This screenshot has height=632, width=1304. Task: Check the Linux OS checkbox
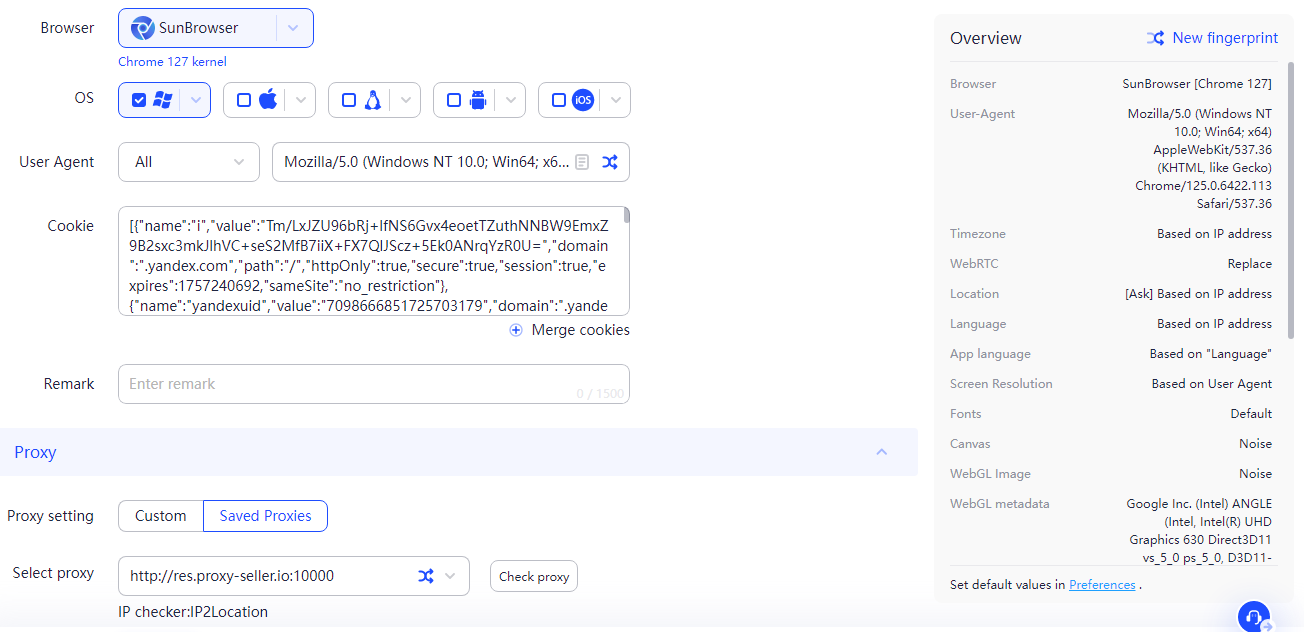tap(349, 100)
